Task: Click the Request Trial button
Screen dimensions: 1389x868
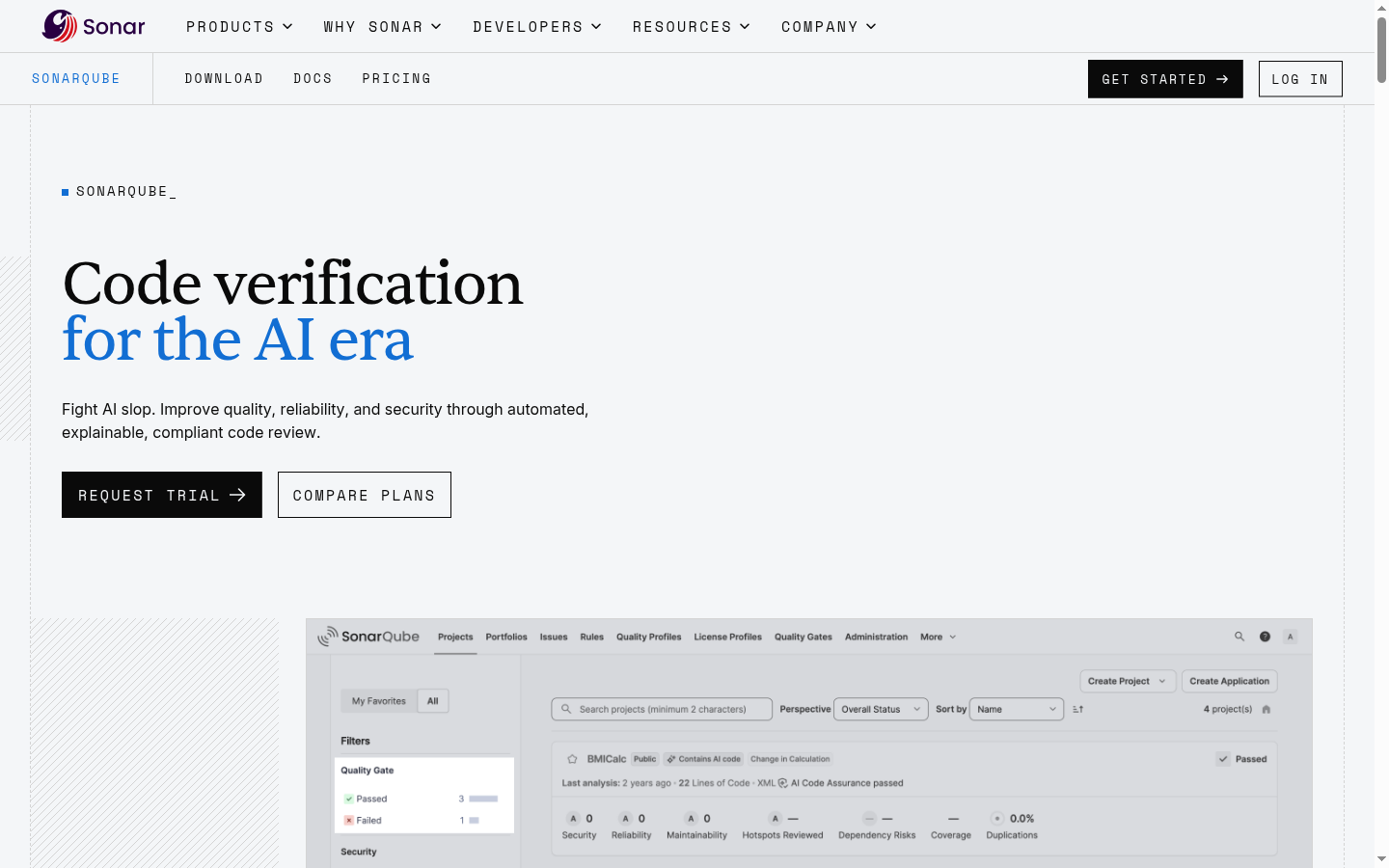Action: pos(162,495)
